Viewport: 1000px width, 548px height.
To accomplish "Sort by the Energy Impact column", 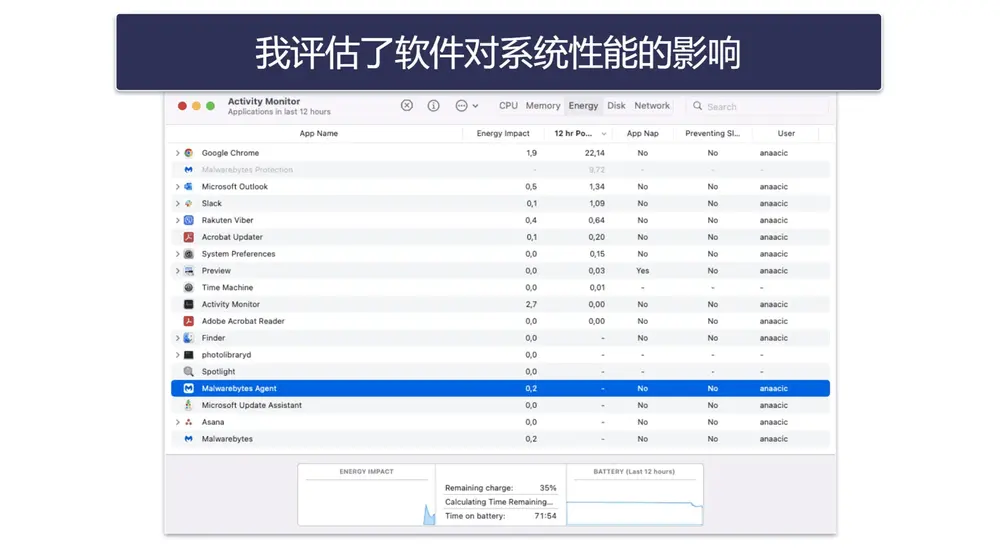I will [503, 133].
